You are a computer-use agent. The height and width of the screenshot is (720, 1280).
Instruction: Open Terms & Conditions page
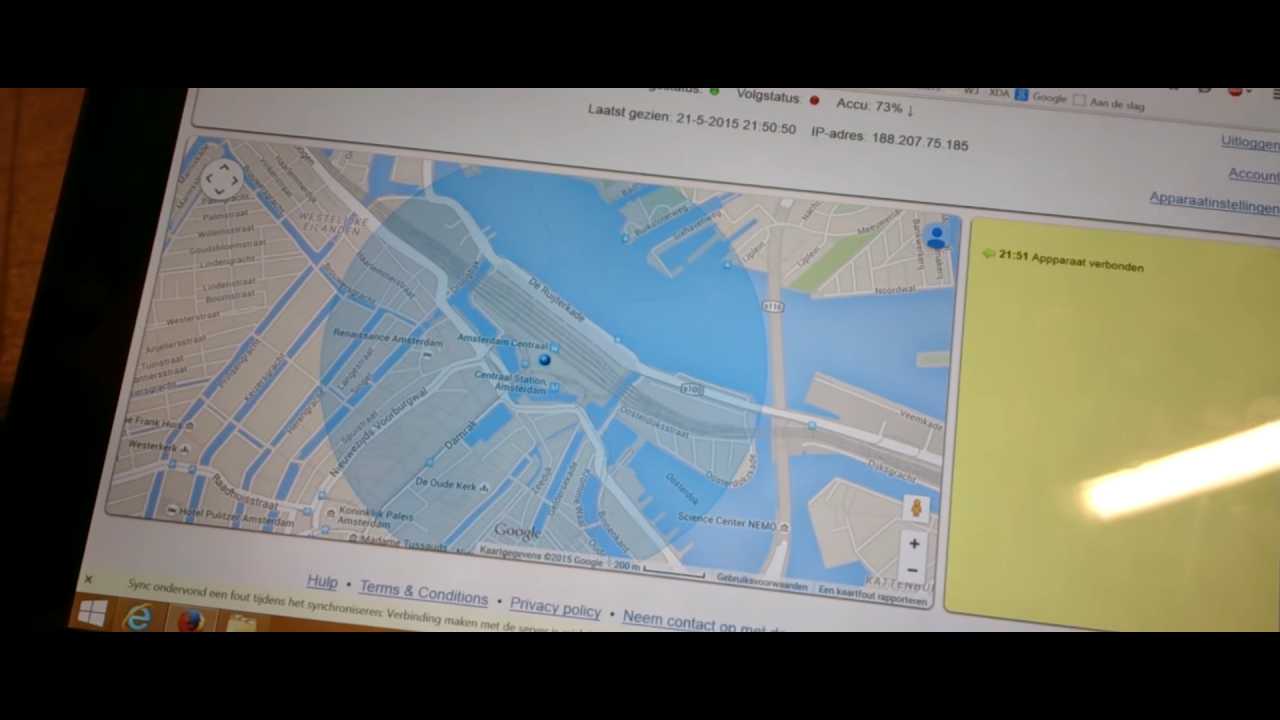[423, 592]
